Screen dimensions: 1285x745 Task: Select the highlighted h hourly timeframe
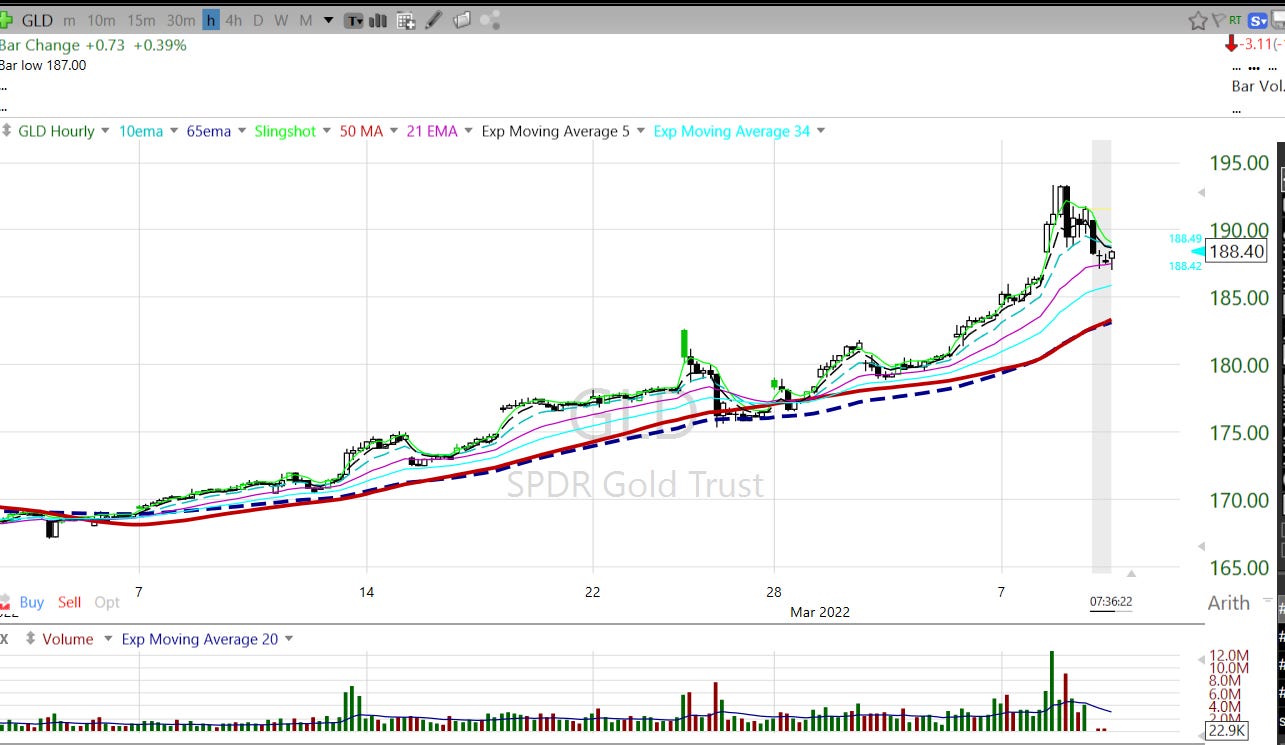point(210,20)
